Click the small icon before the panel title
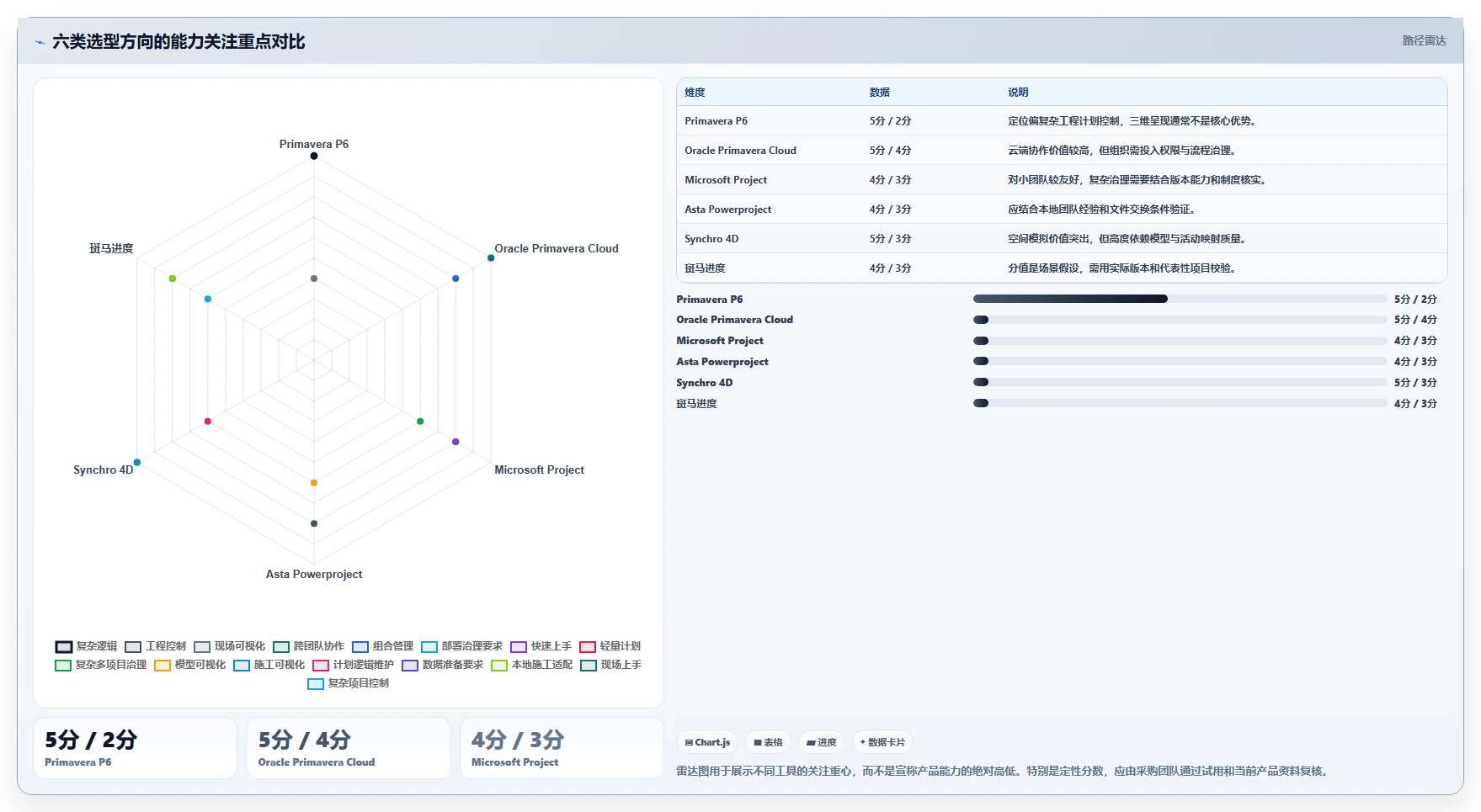This screenshot has width=1481, height=812. [x=40, y=42]
